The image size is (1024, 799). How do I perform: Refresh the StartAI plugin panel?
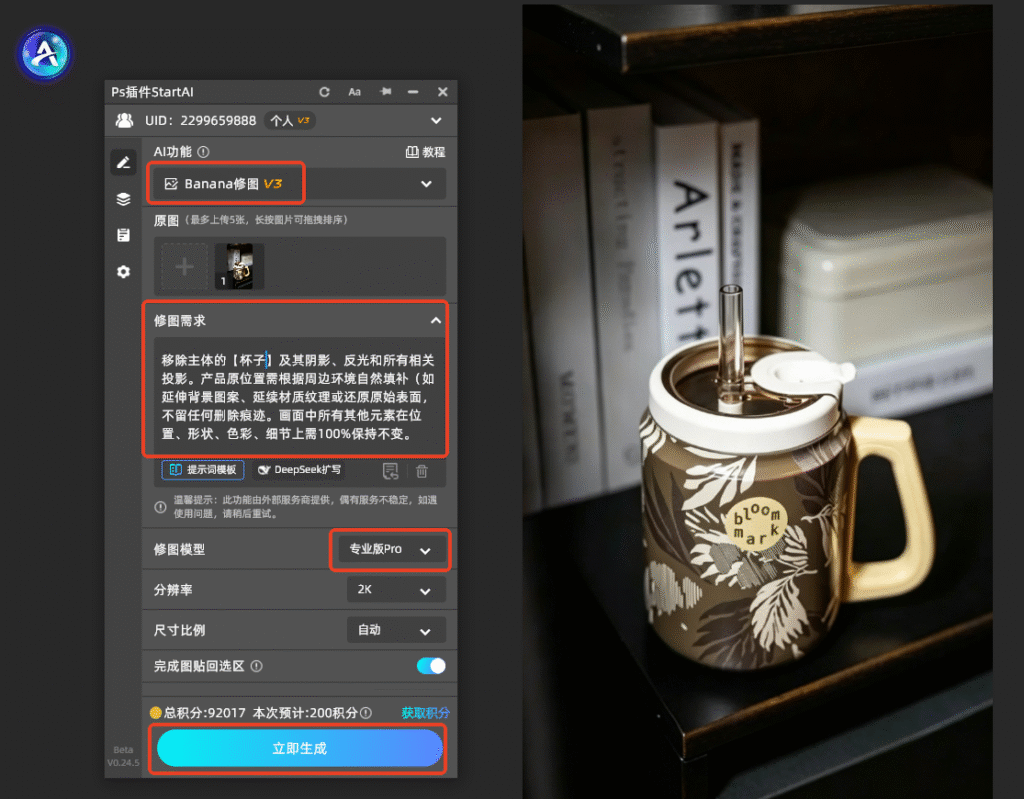(324, 92)
